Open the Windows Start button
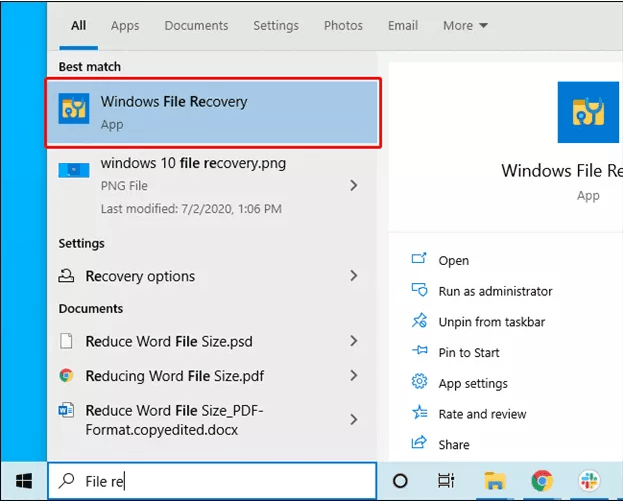623x503 pixels. [x=24, y=481]
